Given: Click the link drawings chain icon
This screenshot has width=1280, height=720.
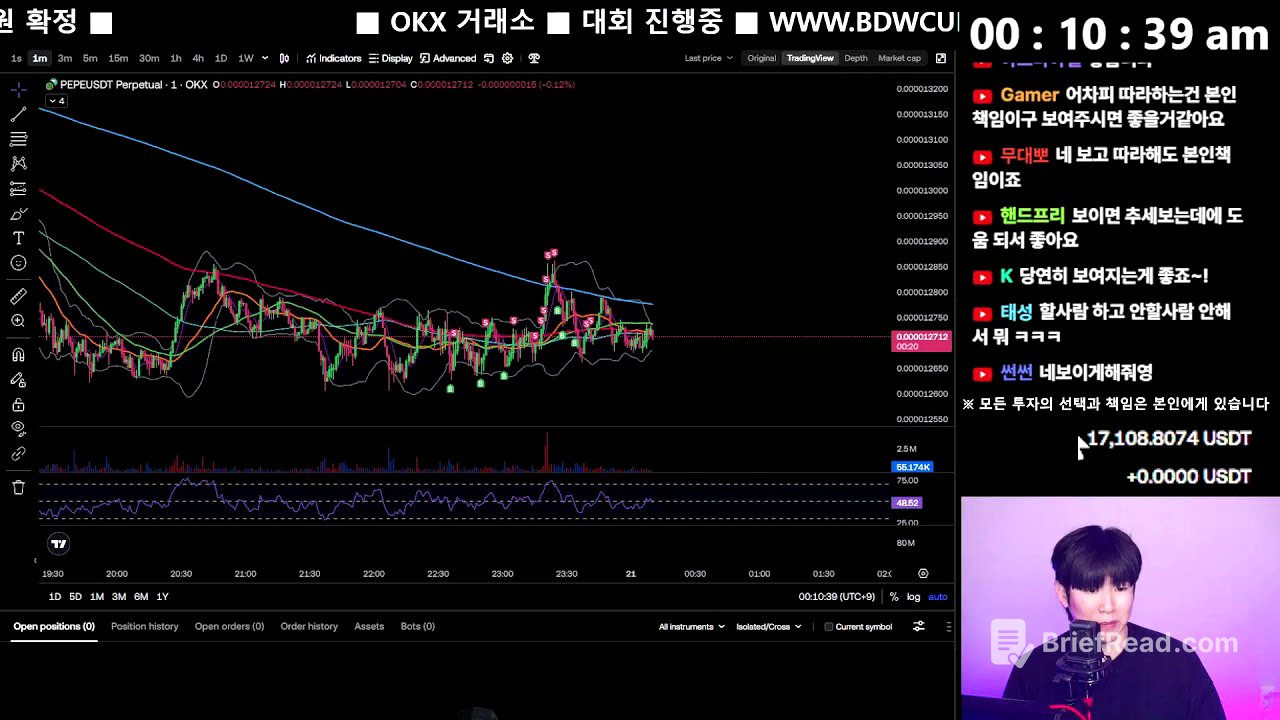Looking at the screenshot, I should coord(18,453).
